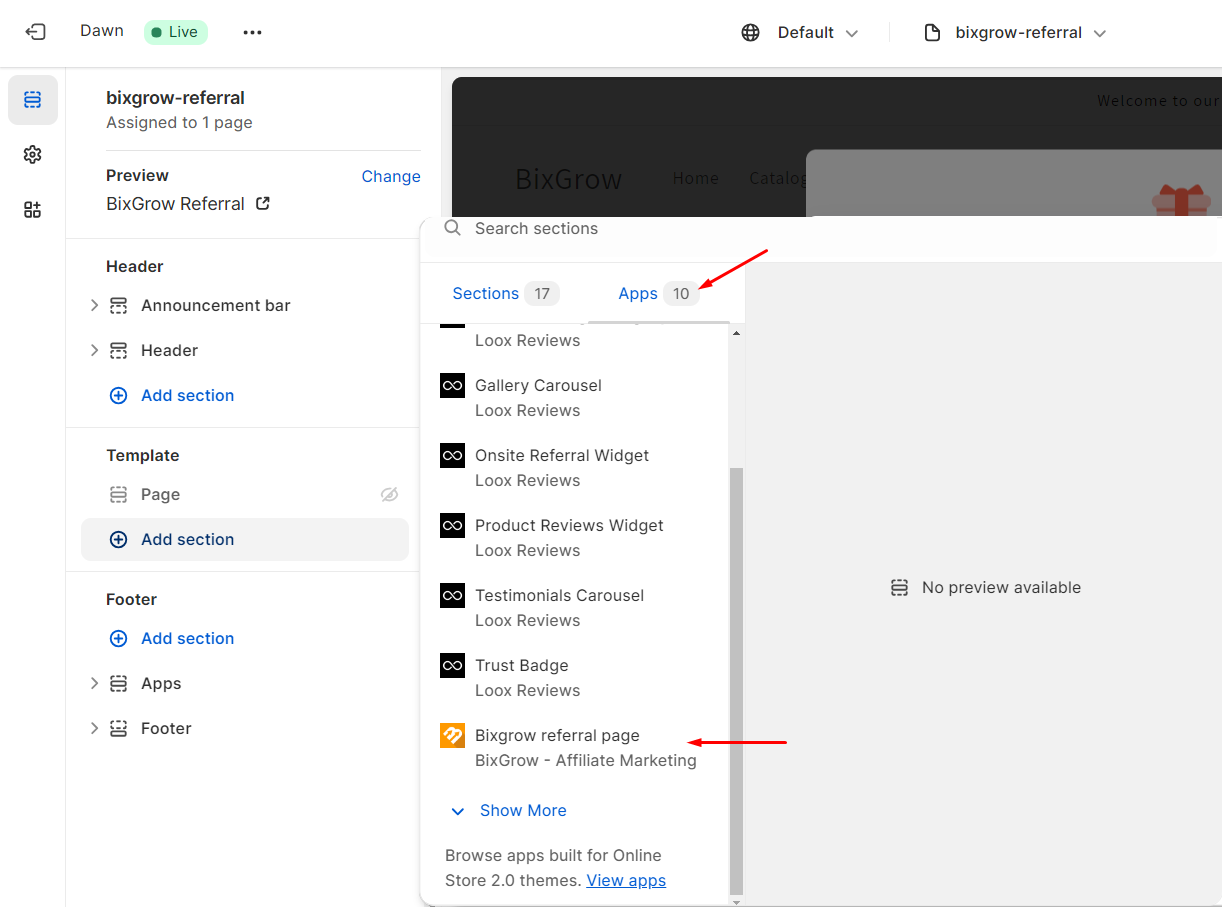The height and width of the screenshot is (907, 1222).
Task: Click in the Search sections field
Action: click(590, 229)
